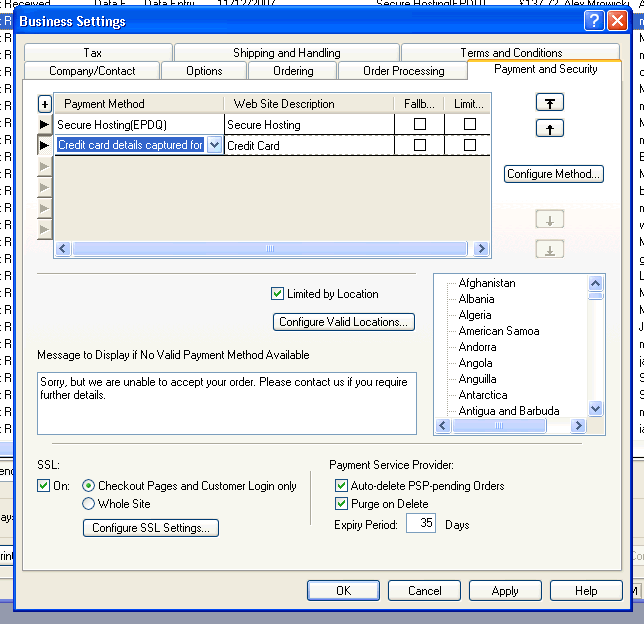
Task: Click the dialog Help question mark icon
Action: tap(593, 20)
